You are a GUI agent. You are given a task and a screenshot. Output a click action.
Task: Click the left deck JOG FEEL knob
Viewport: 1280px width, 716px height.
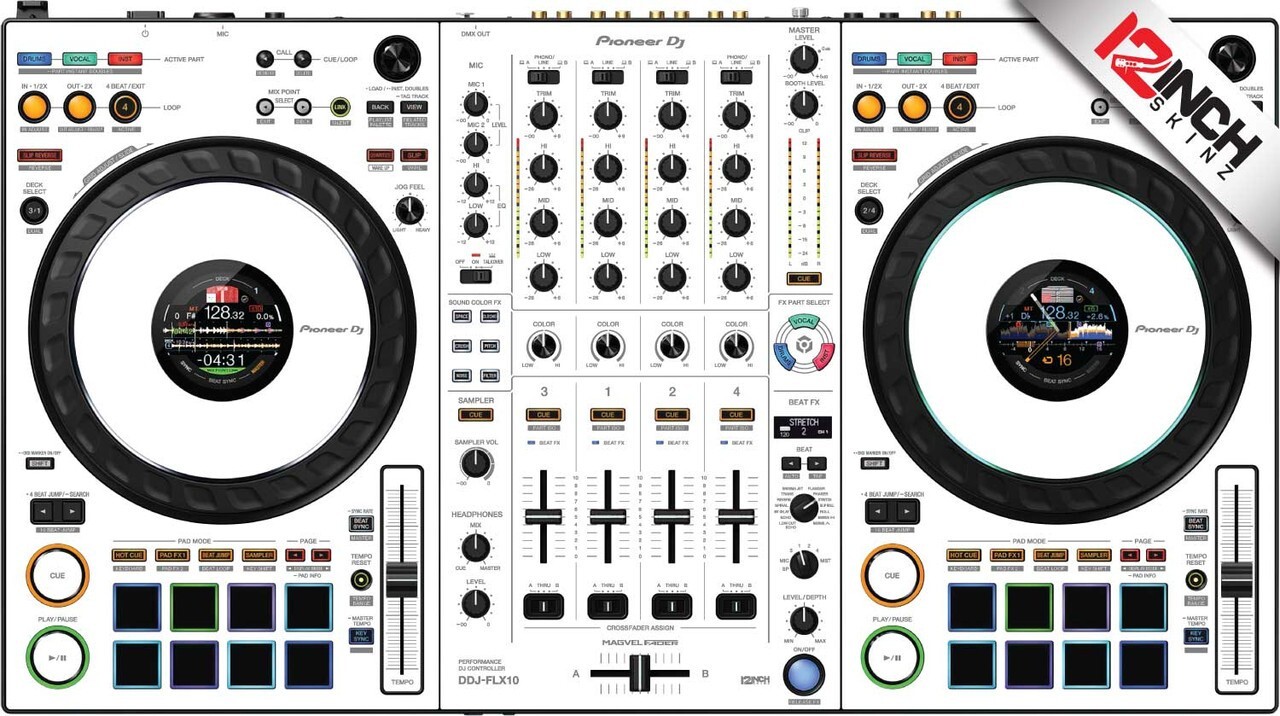[x=409, y=210]
